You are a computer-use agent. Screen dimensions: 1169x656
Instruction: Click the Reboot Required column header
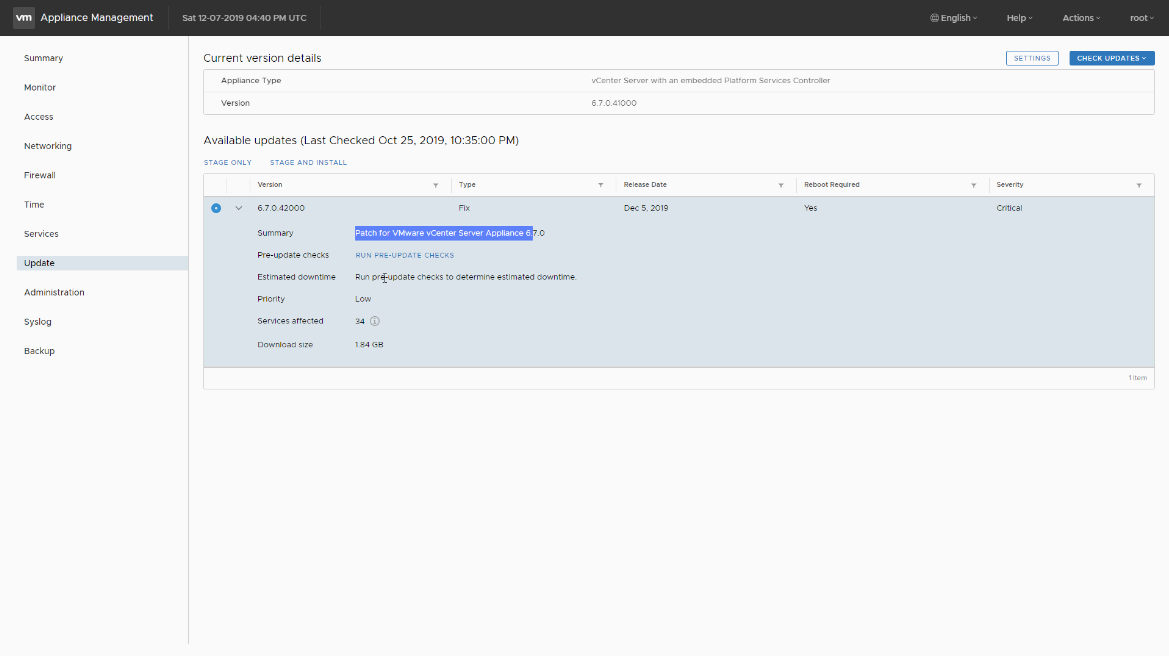coord(831,185)
